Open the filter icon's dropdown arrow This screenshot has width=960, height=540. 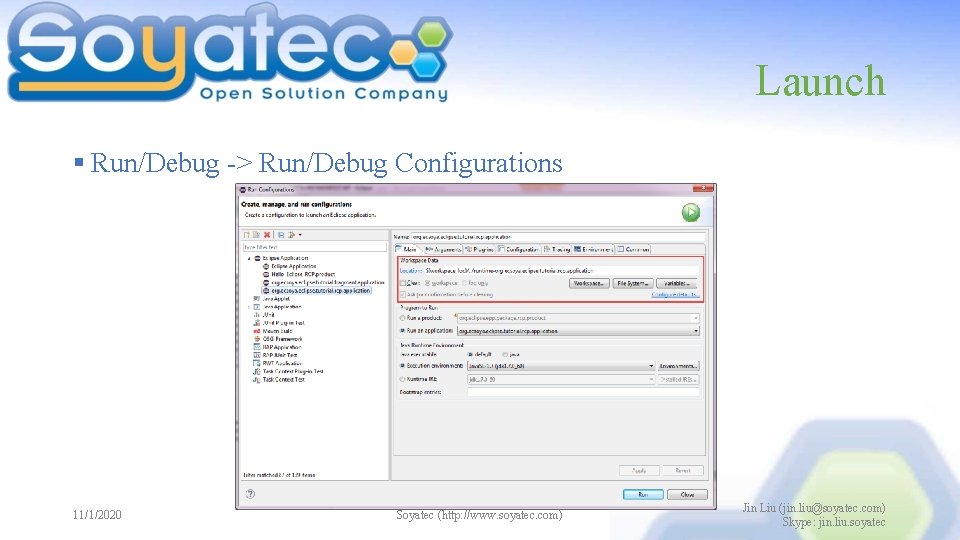click(x=299, y=234)
